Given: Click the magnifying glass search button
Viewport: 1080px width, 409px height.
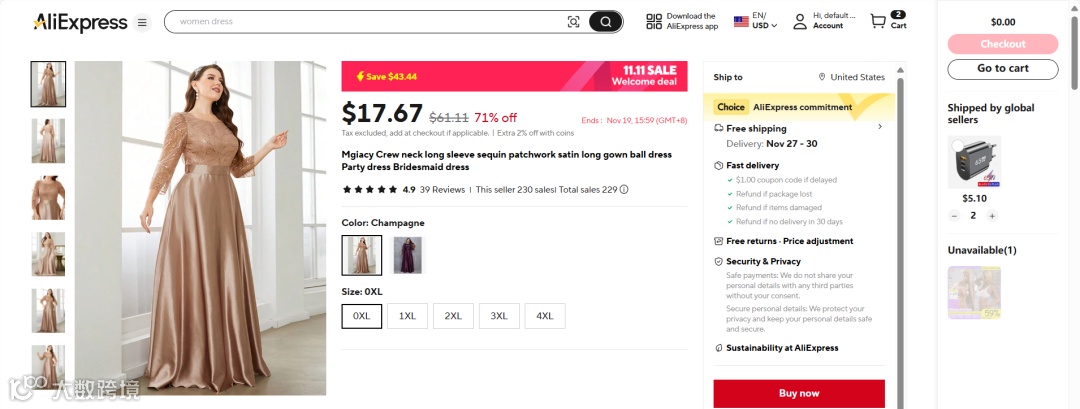Looking at the screenshot, I should (x=605, y=22).
